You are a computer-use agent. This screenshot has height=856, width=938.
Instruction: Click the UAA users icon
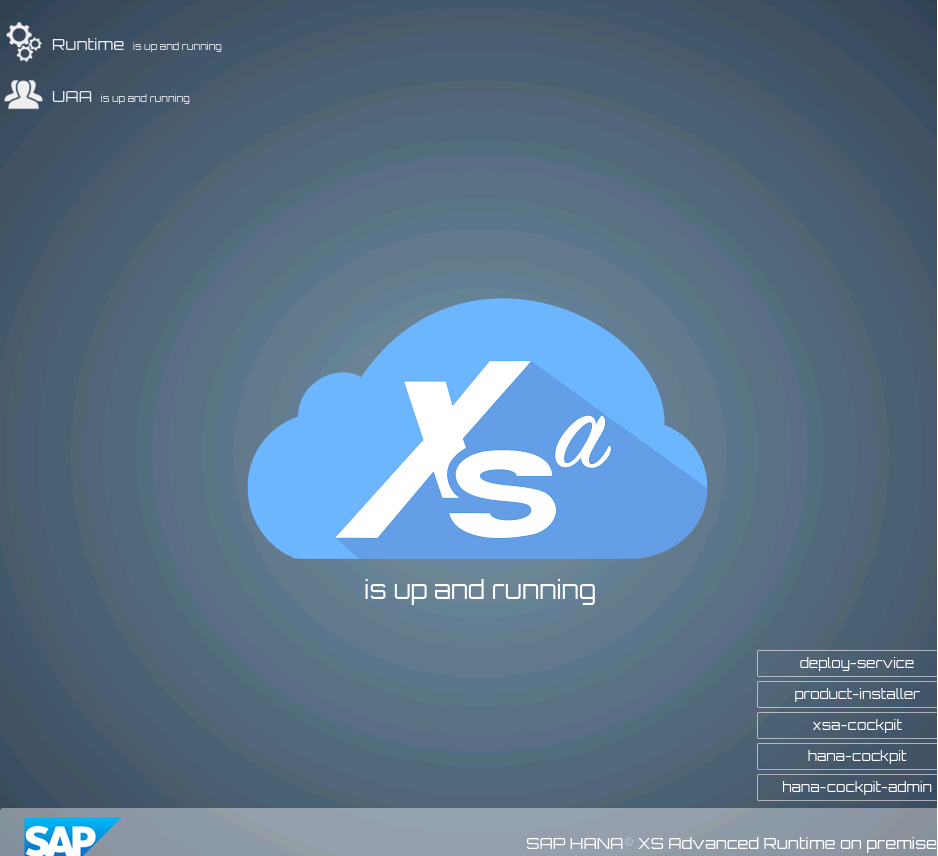(x=23, y=94)
